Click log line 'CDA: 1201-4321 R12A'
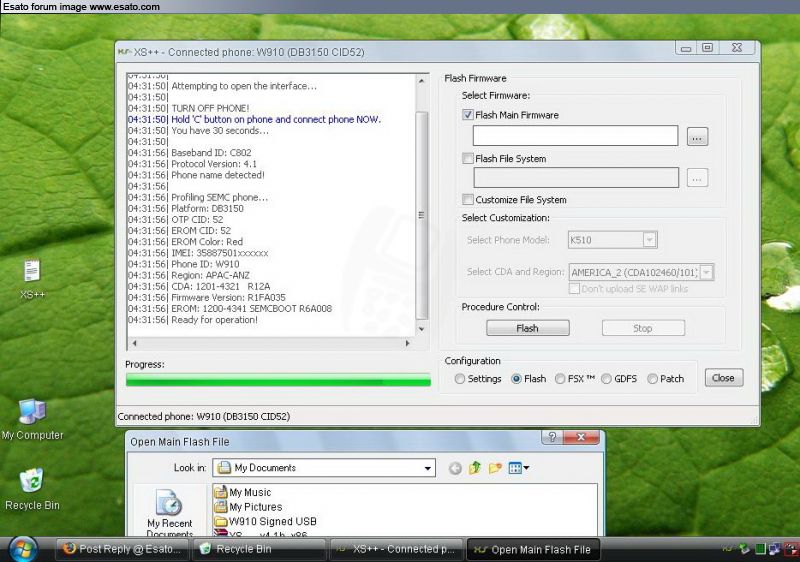The height and width of the screenshot is (562, 800). click(x=199, y=286)
